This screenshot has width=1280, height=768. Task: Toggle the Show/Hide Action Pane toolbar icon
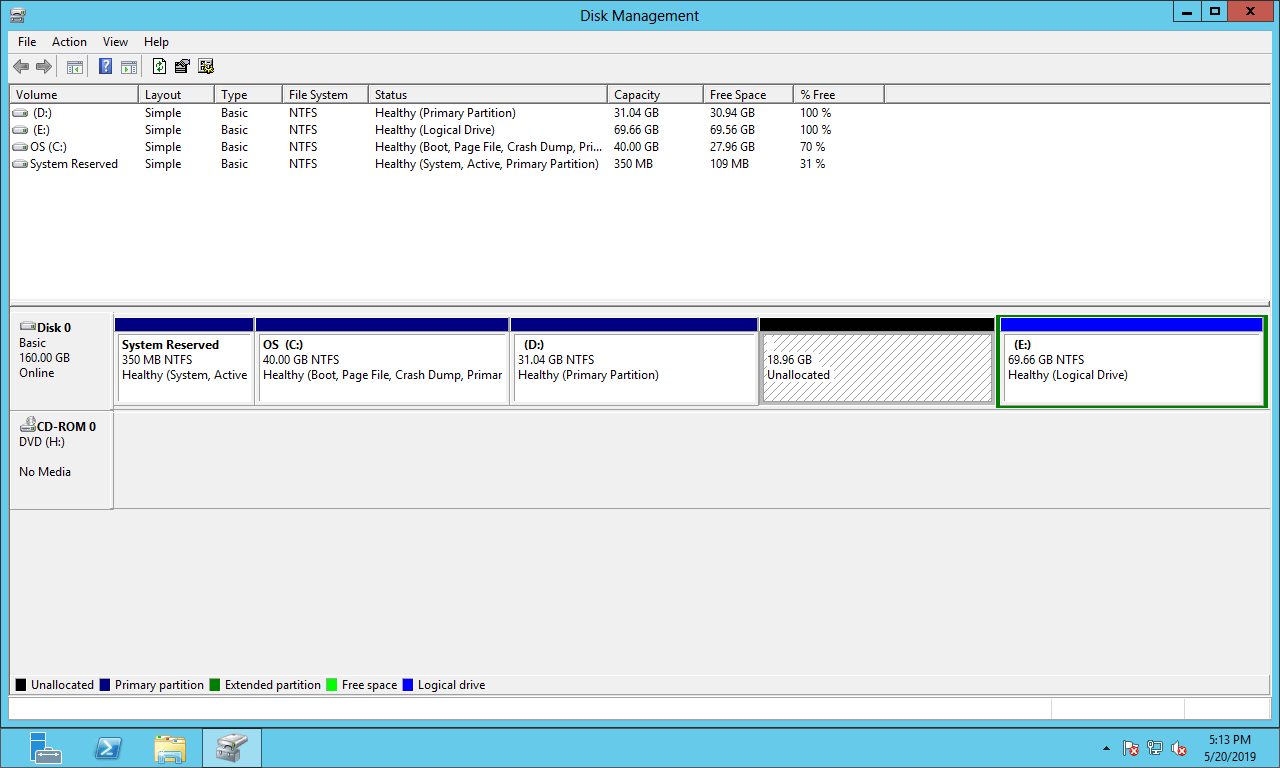[x=128, y=67]
